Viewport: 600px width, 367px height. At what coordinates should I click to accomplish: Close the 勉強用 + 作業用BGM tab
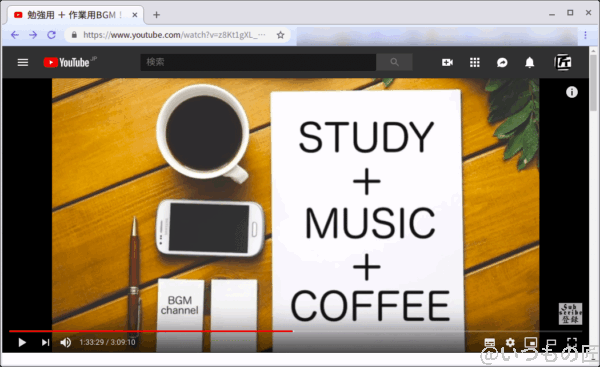(x=135, y=15)
